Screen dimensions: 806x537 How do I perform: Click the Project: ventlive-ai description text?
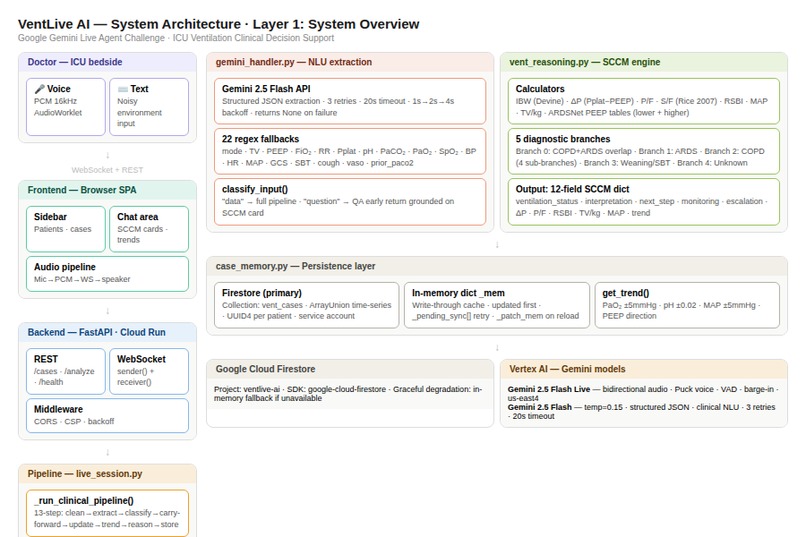click(348, 394)
